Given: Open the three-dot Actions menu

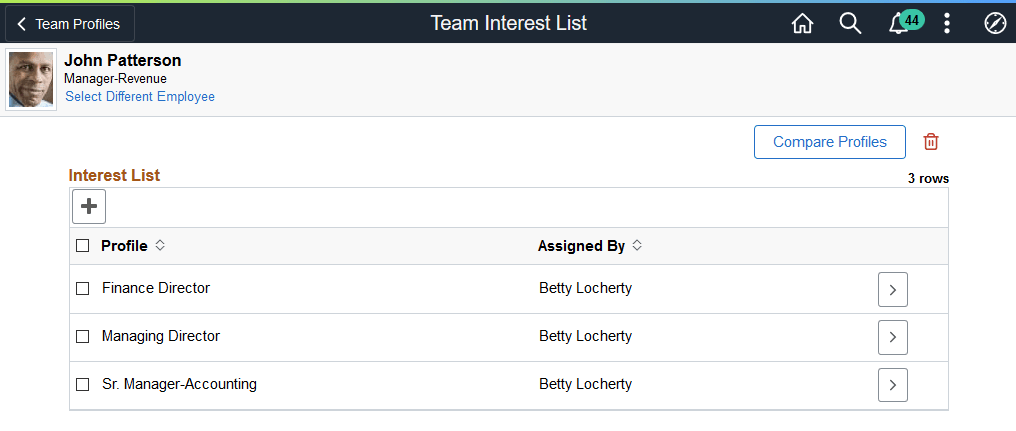Looking at the screenshot, I should tap(947, 23).
